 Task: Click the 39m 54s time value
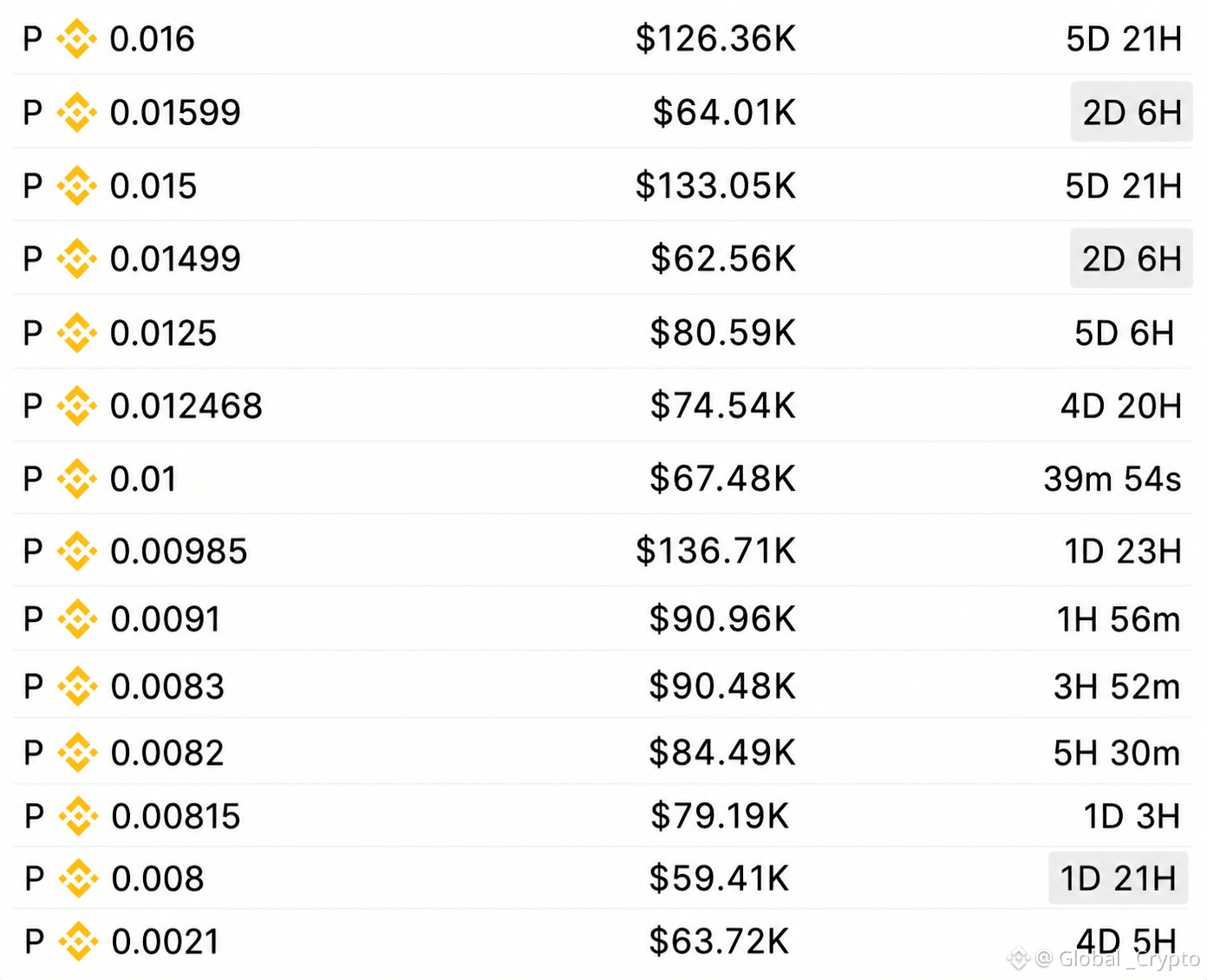point(1112,479)
